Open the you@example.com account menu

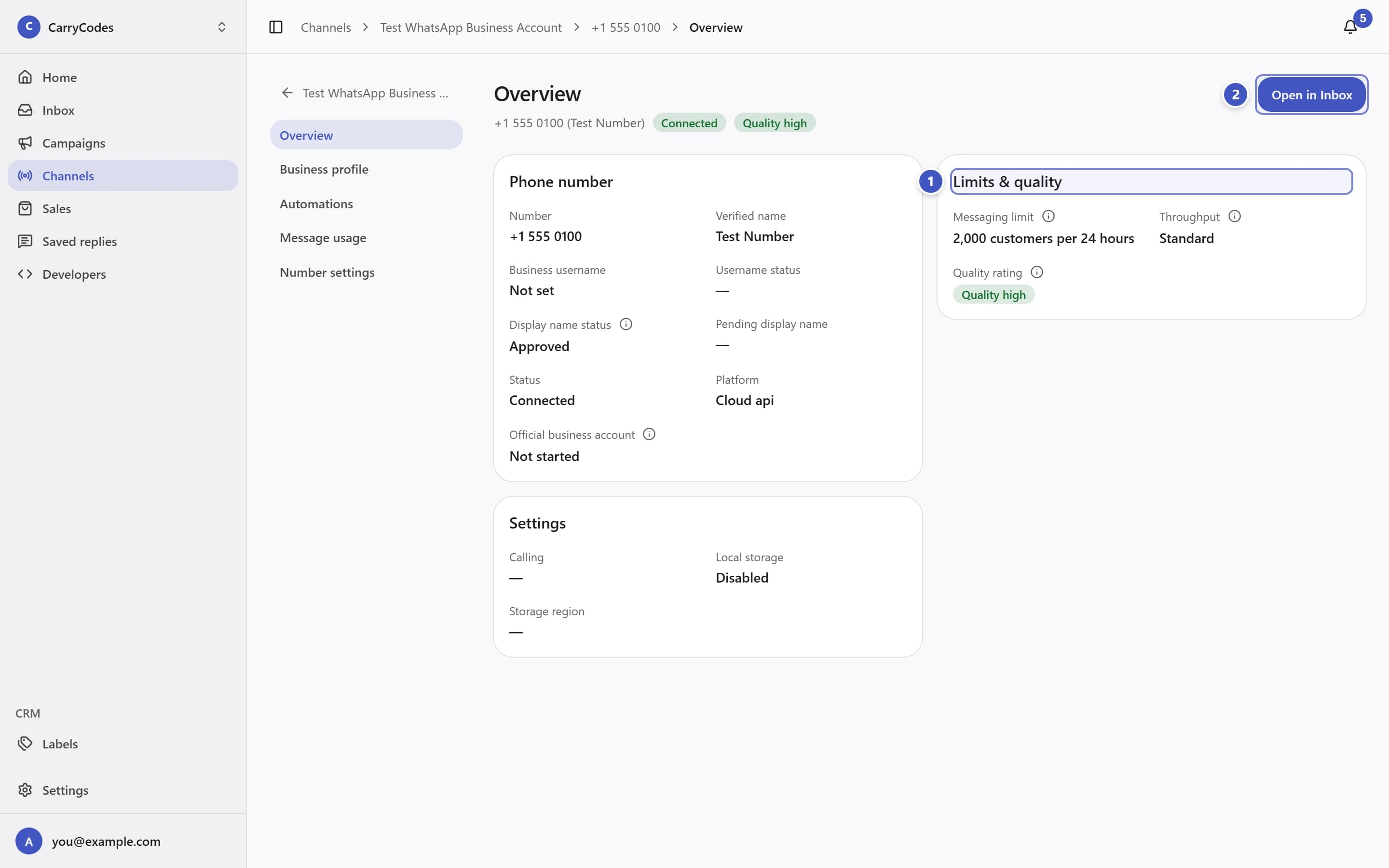click(123, 841)
